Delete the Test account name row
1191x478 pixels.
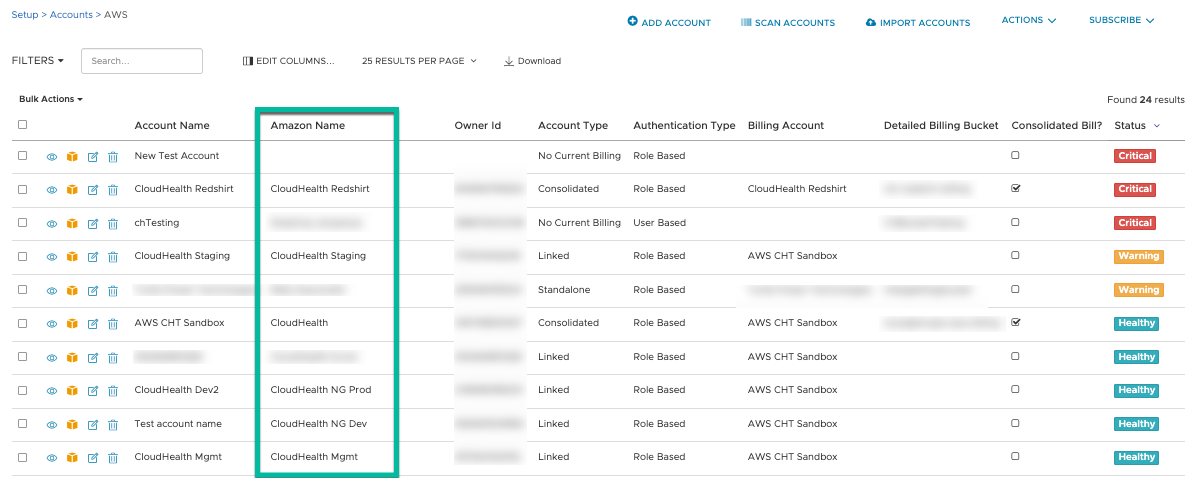coord(112,425)
